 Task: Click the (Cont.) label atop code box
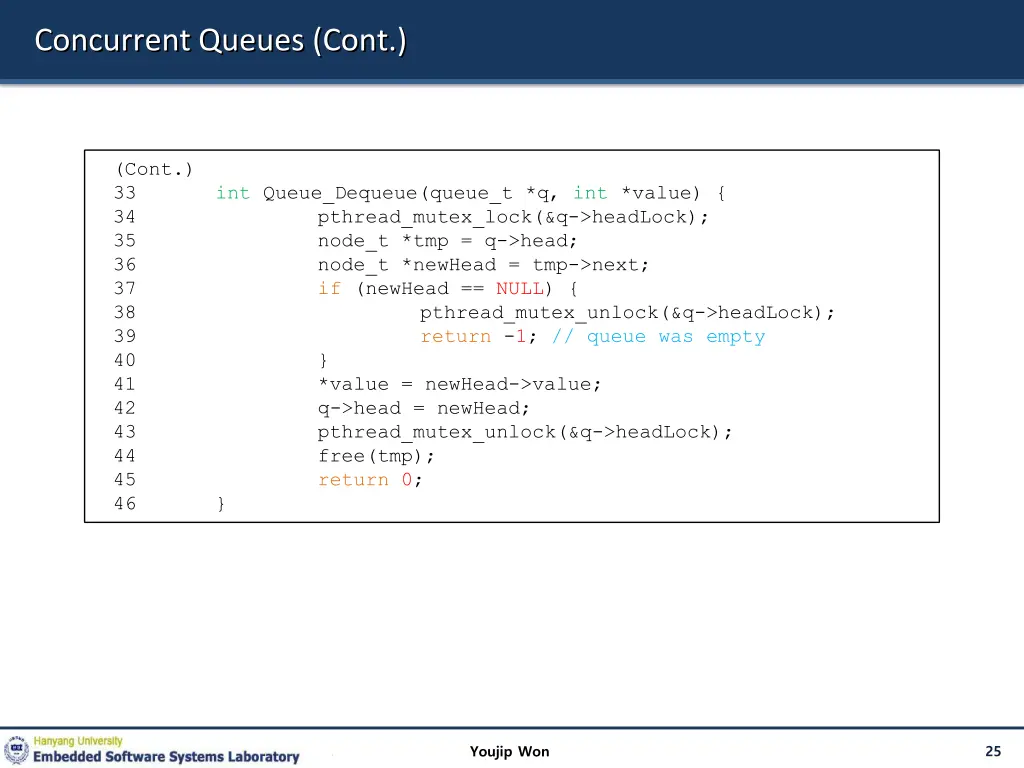(154, 169)
